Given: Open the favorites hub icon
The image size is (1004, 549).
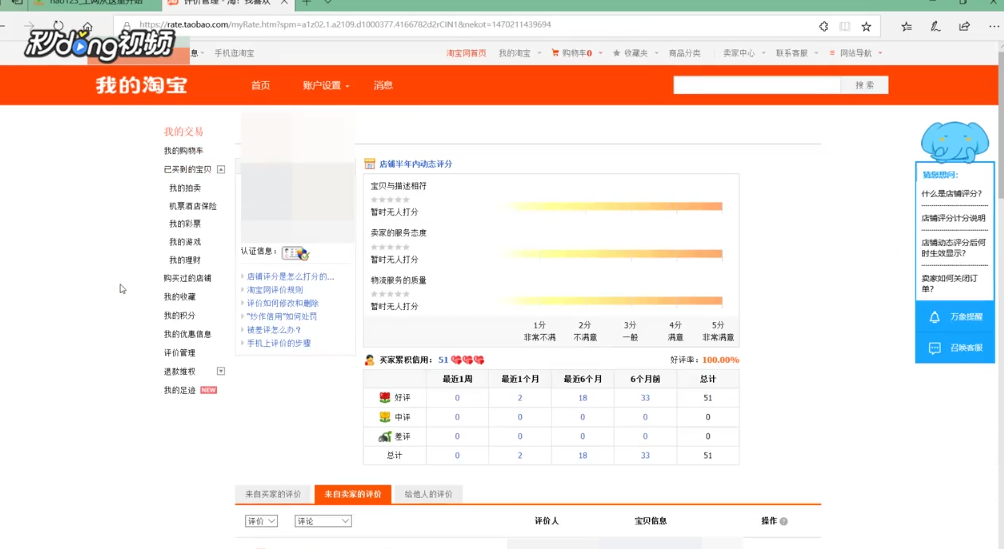Looking at the screenshot, I should [907, 26].
